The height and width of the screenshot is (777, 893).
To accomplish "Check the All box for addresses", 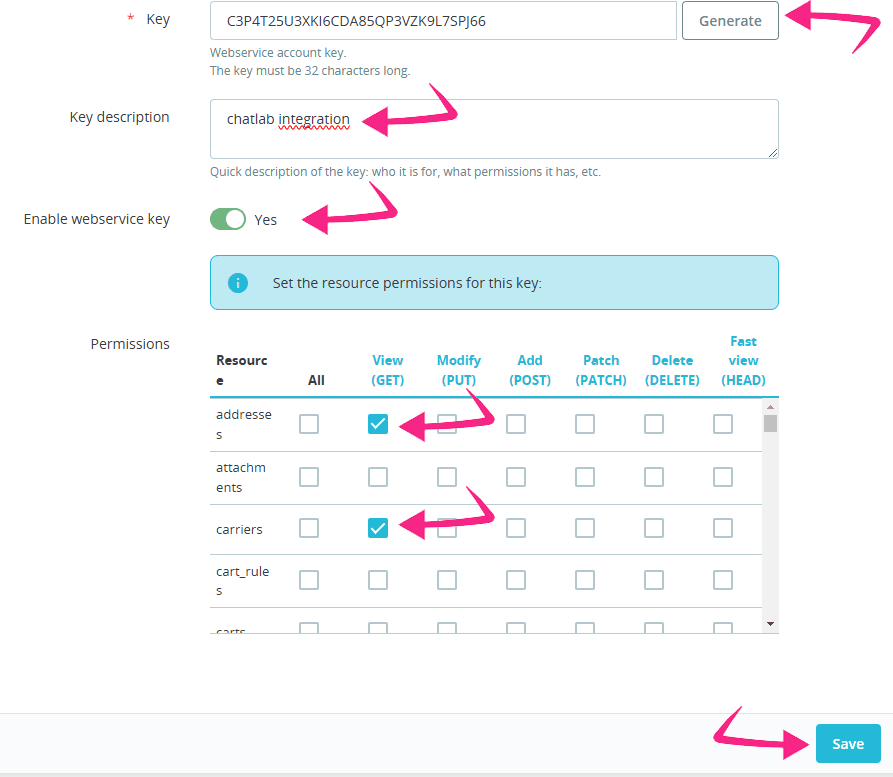I will coord(309,424).
